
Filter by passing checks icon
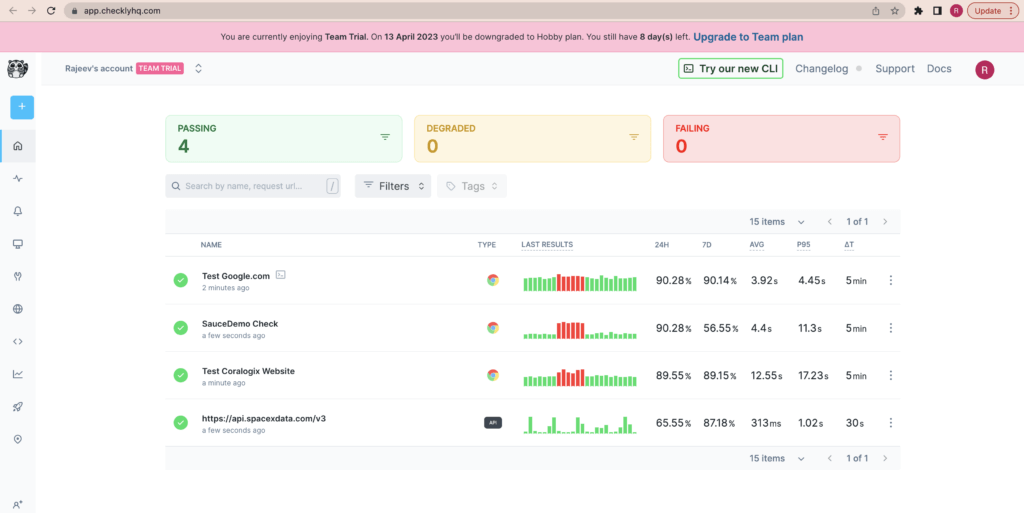click(385, 137)
